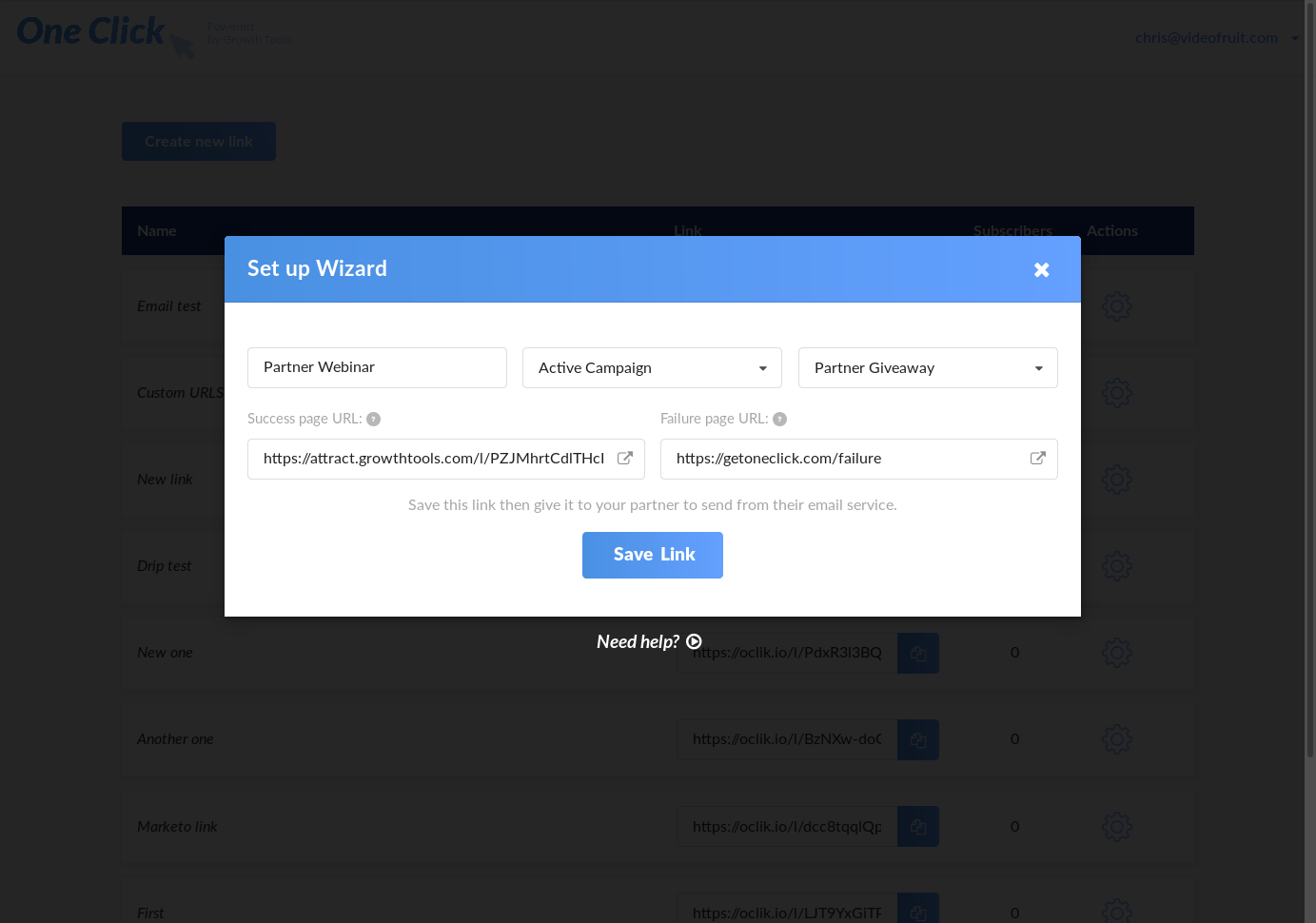This screenshot has height=923, width=1316.
Task: Click the Marketo link oclik.io URL field
Action: 787,827
